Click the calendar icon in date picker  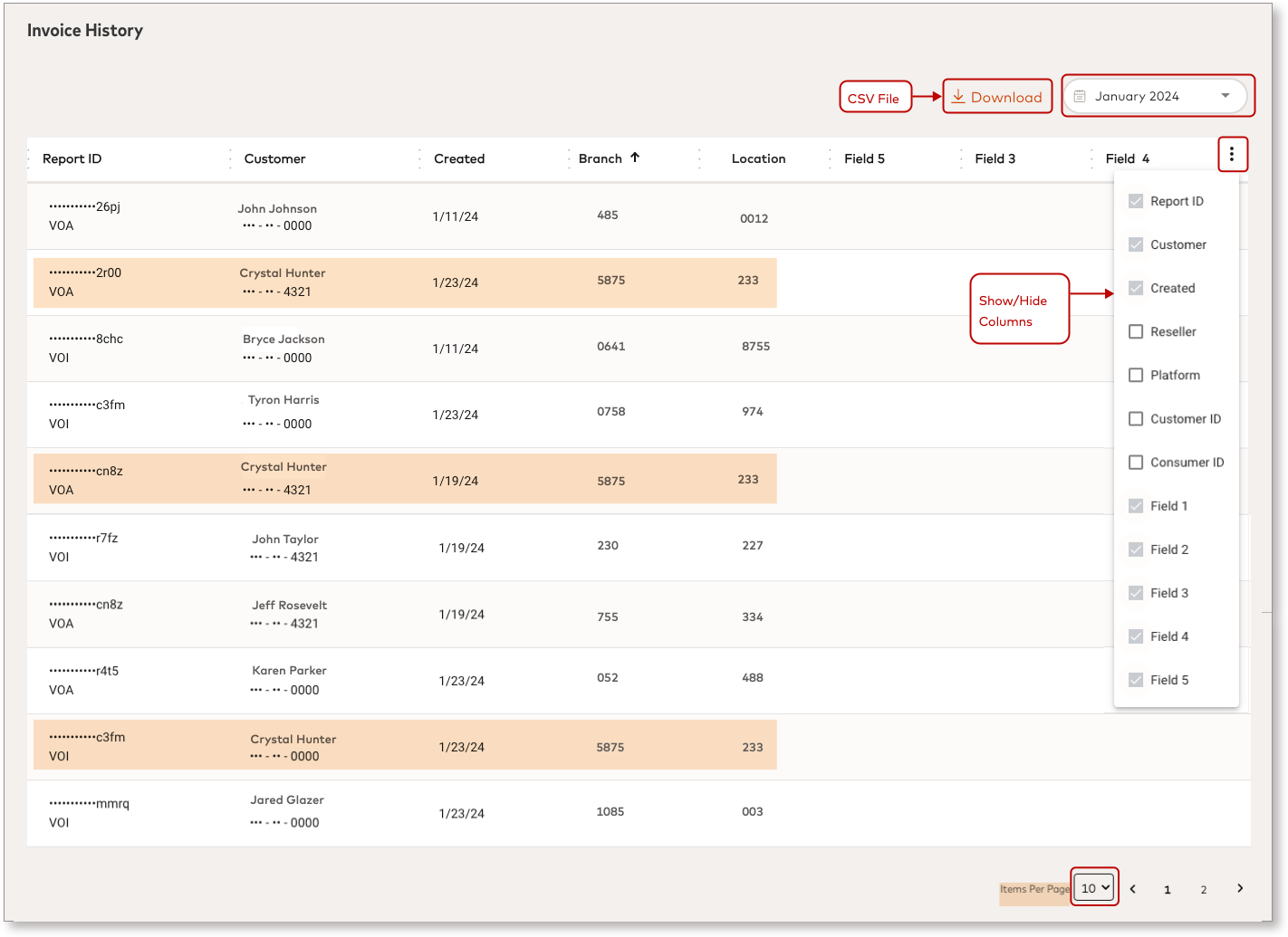coord(1080,96)
